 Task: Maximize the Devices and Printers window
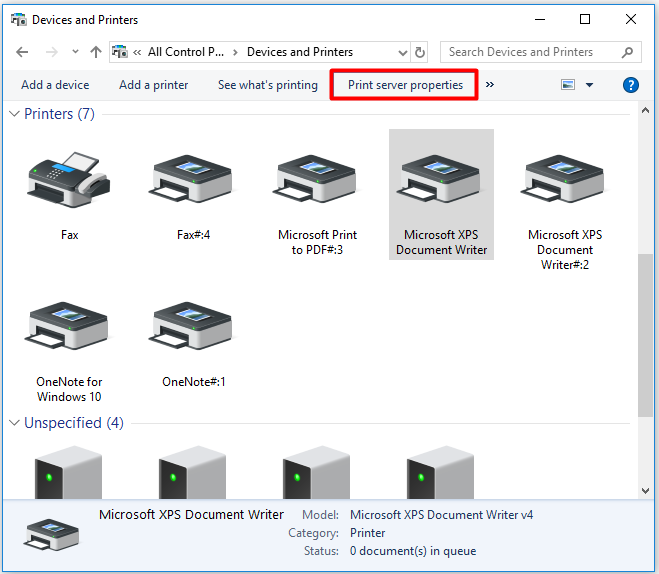click(x=585, y=19)
